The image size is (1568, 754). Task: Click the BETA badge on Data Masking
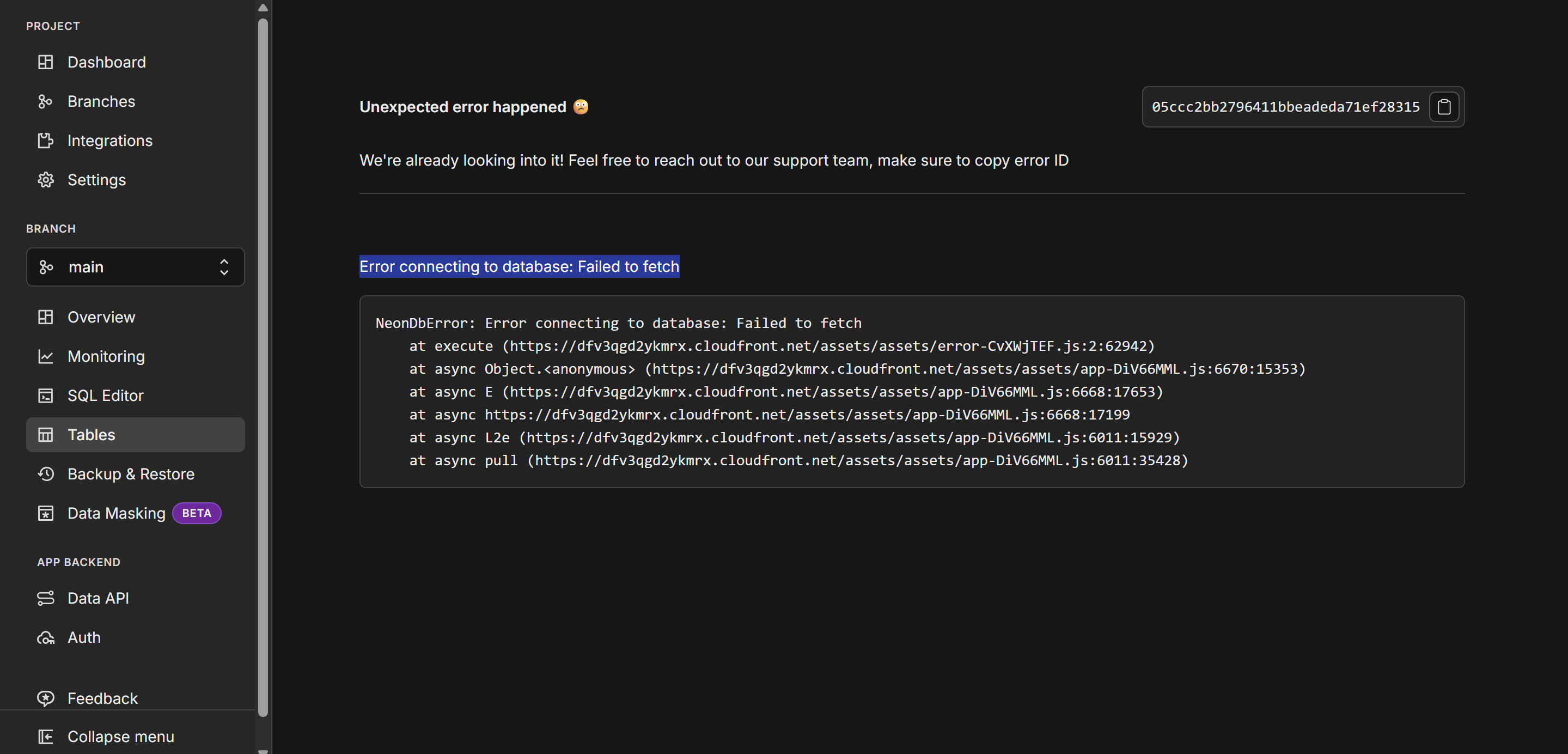(x=196, y=513)
